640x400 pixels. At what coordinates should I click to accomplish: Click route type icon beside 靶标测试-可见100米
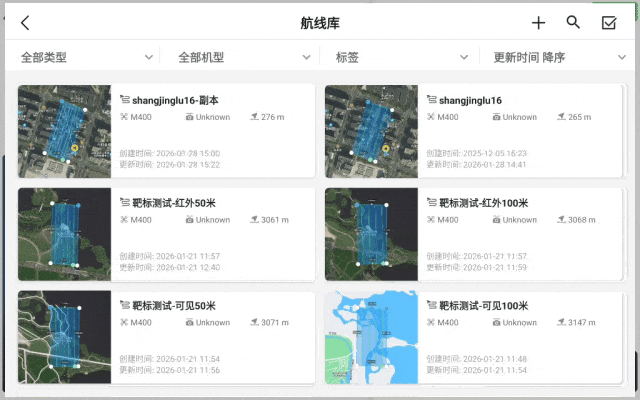tap(431, 306)
